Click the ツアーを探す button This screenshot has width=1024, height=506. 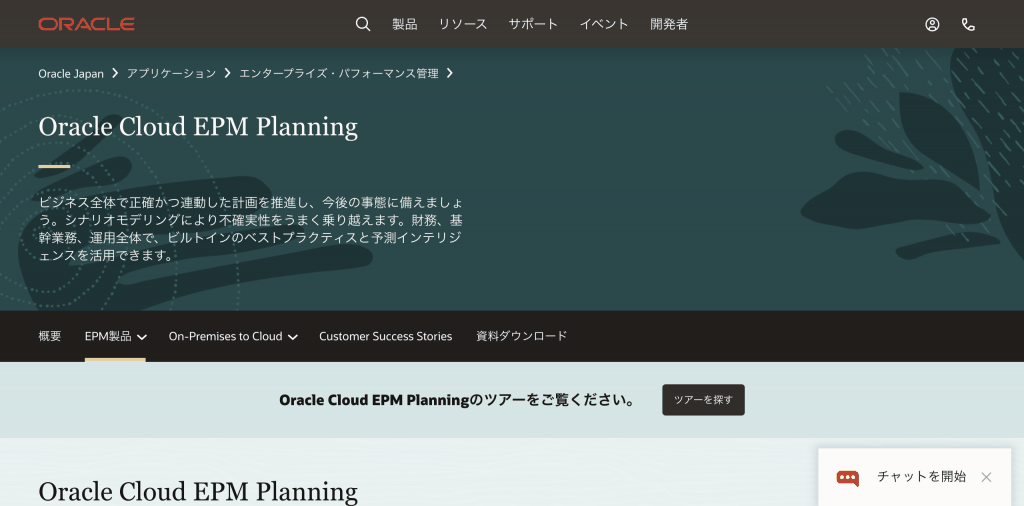click(703, 400)
